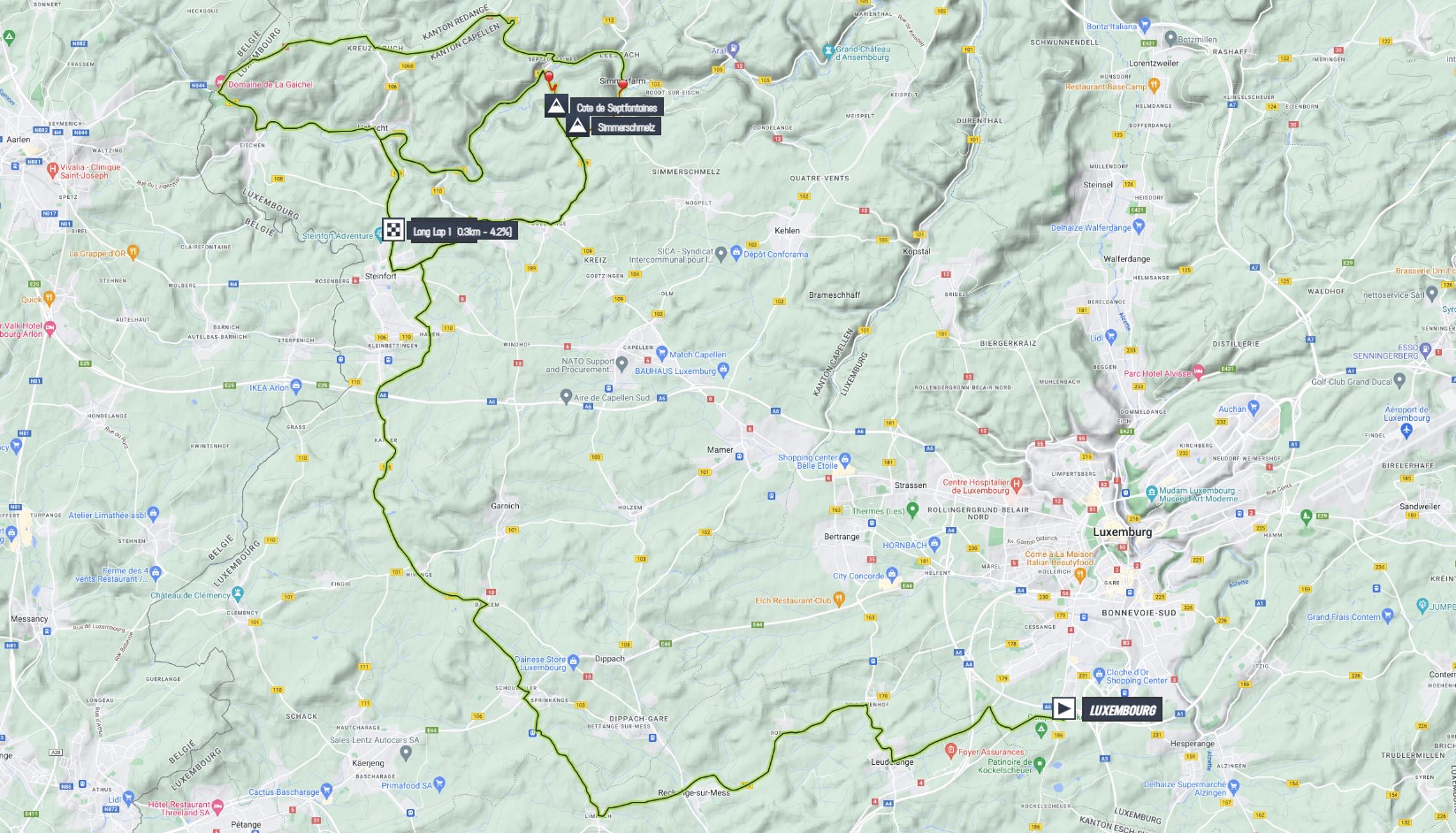Click the Domaine de La Gaichel pin

(220, 82)
